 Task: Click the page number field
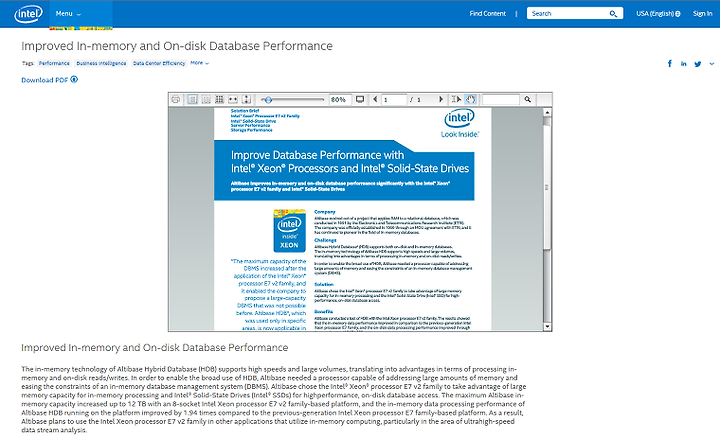(x=394, y=100)
